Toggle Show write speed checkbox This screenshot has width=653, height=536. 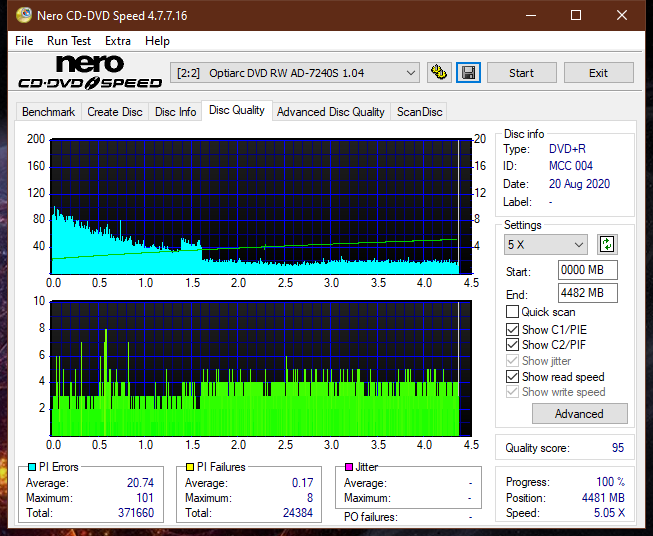coord(512,392)
